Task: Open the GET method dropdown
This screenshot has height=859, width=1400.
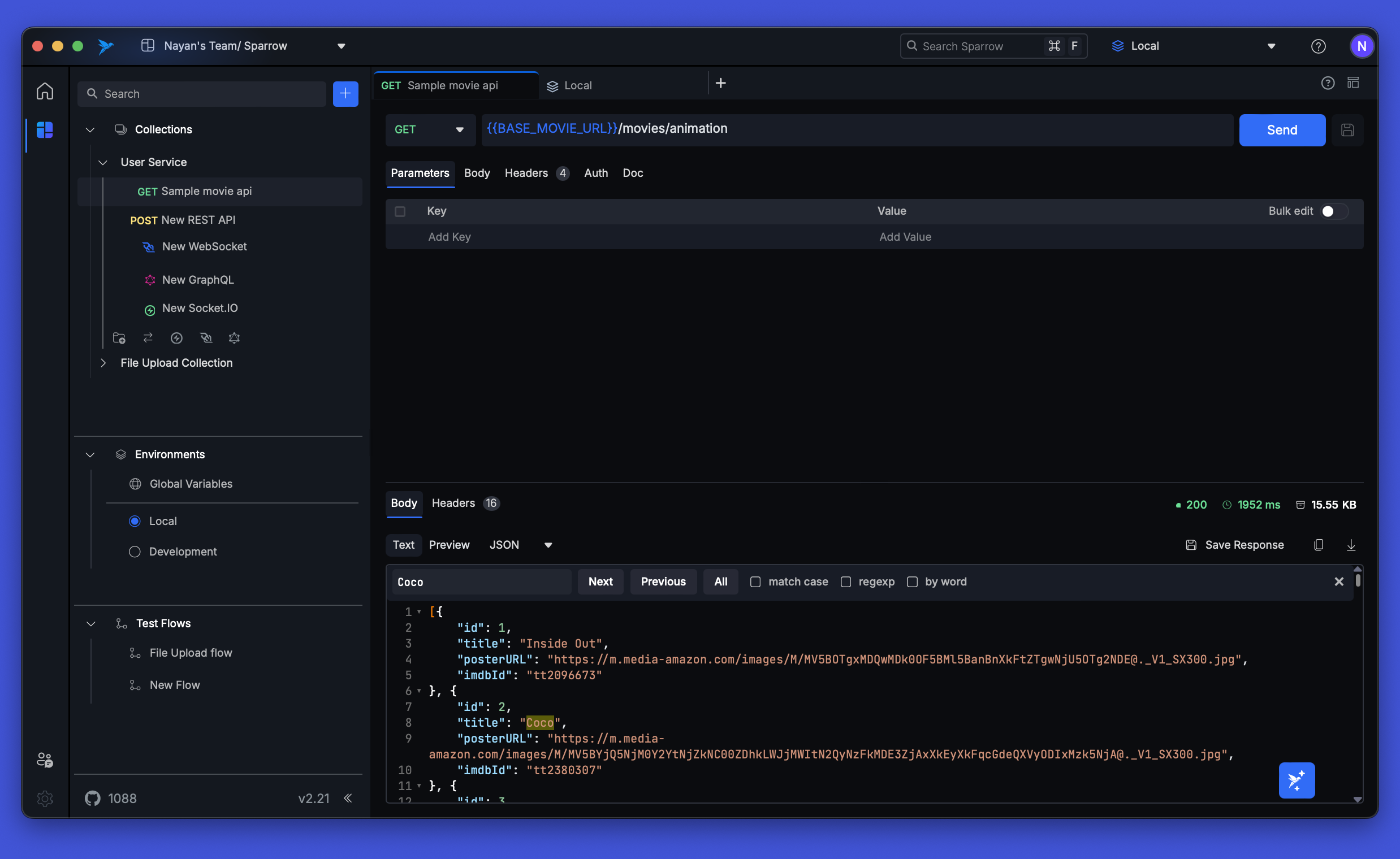Action: [x=430, y=130]
